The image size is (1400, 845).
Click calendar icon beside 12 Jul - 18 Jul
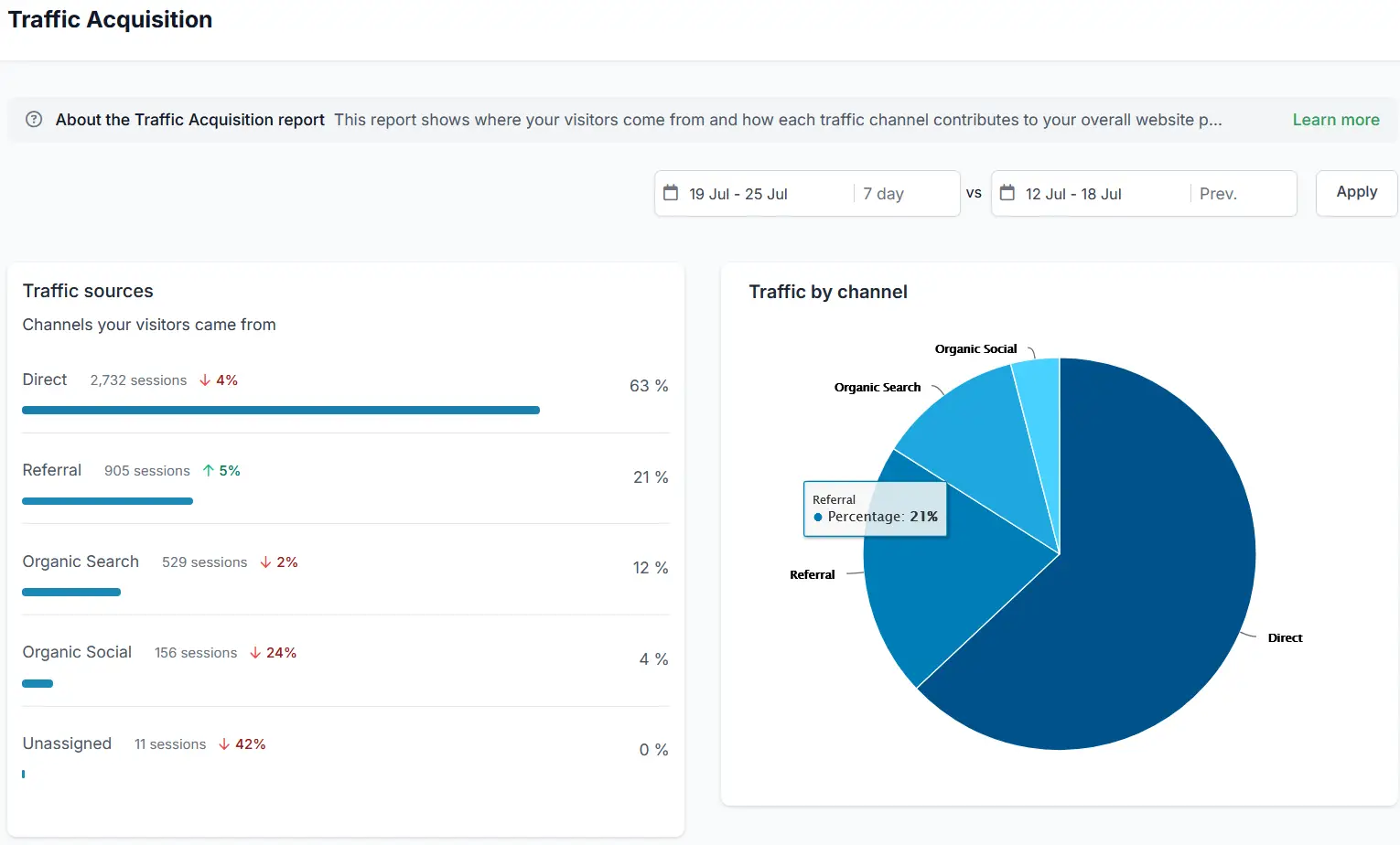pyautogui.click(x=1007, y=193)
